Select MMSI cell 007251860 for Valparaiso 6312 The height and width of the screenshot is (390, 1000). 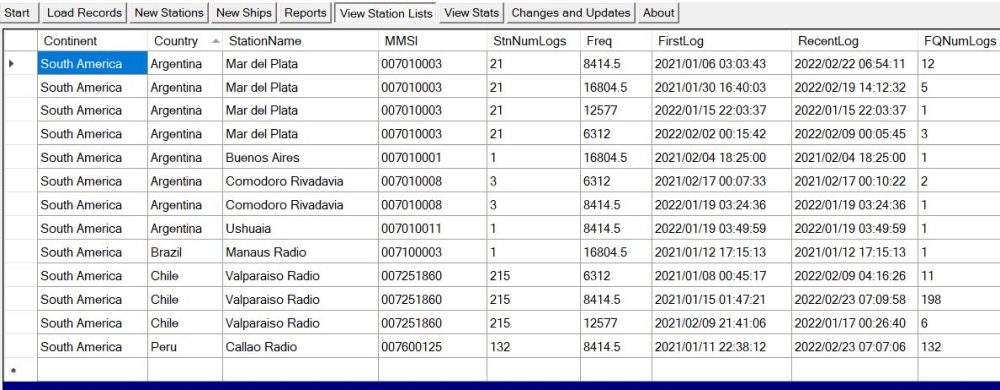click(x=432, y=276)
